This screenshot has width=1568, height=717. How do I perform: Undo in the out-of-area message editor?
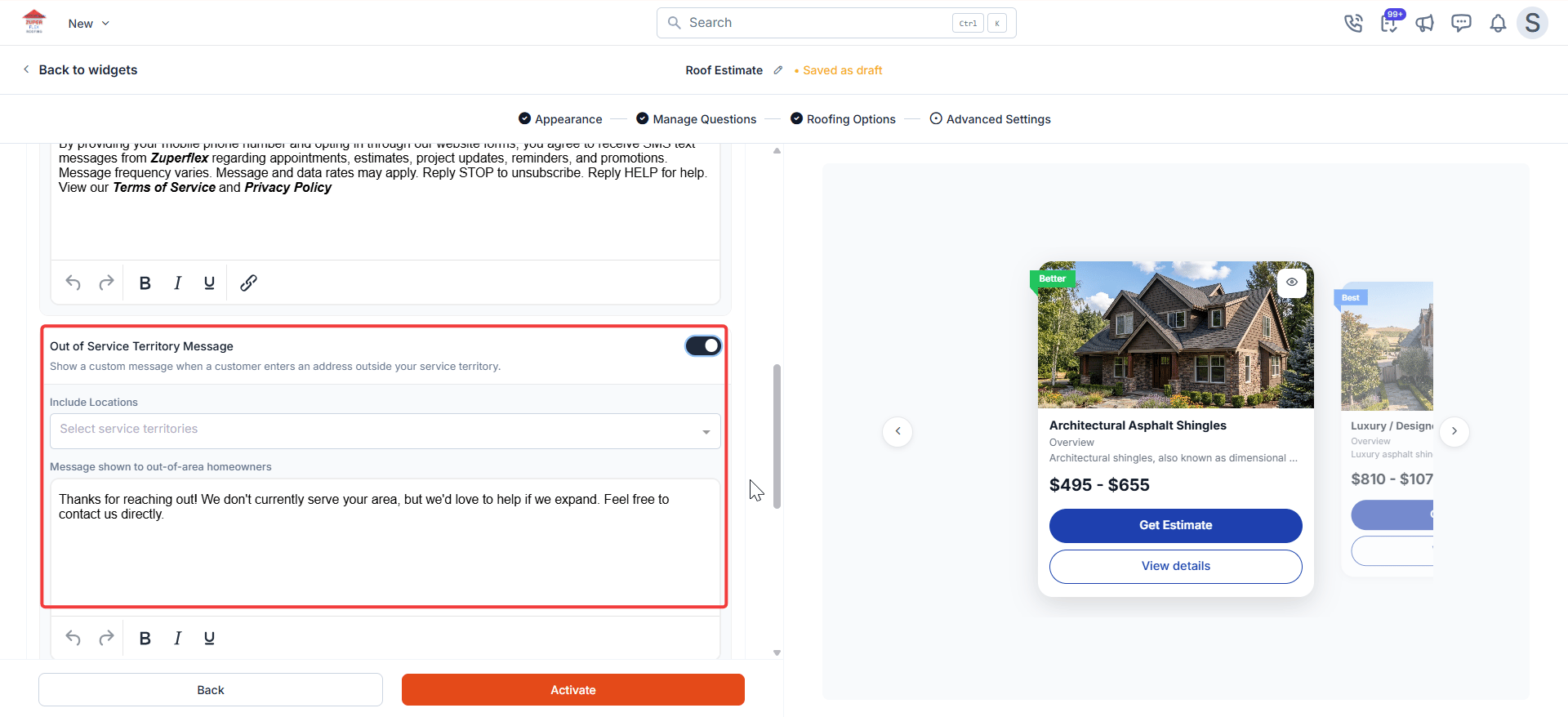[73, 638]
